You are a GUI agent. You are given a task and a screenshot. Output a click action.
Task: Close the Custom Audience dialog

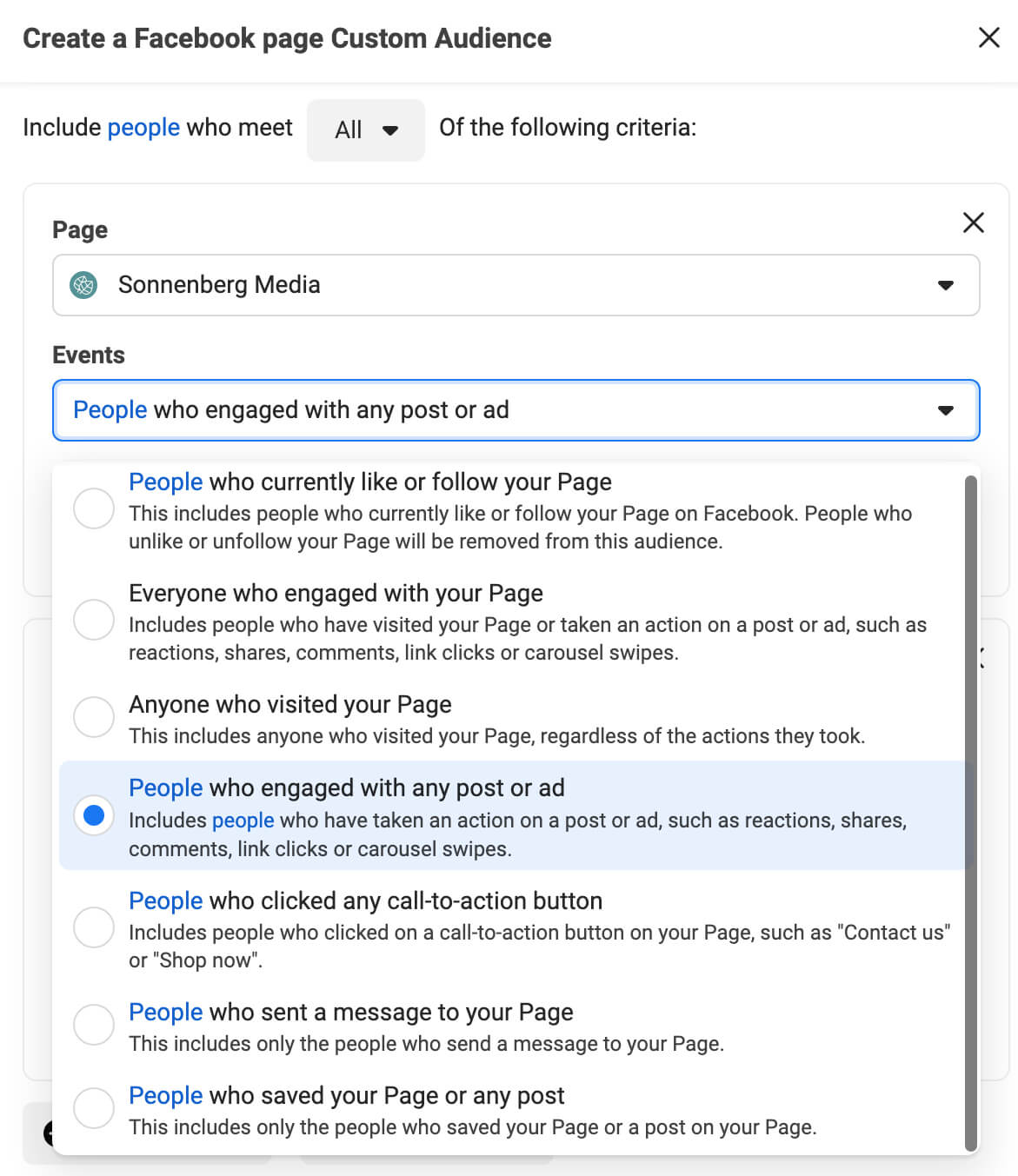click(x=988, y=38)
